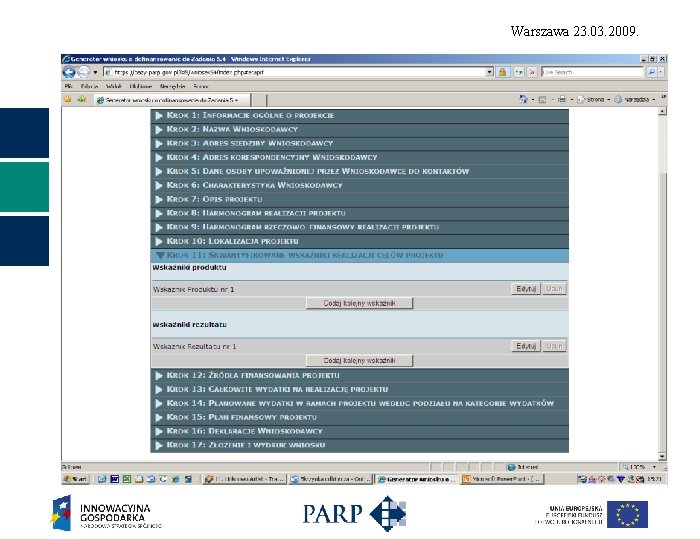Screen dimensions: 700x539
Task: Click Edytuj for Wskaźnik Rezultatu nr 1
Action: (525, 346)
